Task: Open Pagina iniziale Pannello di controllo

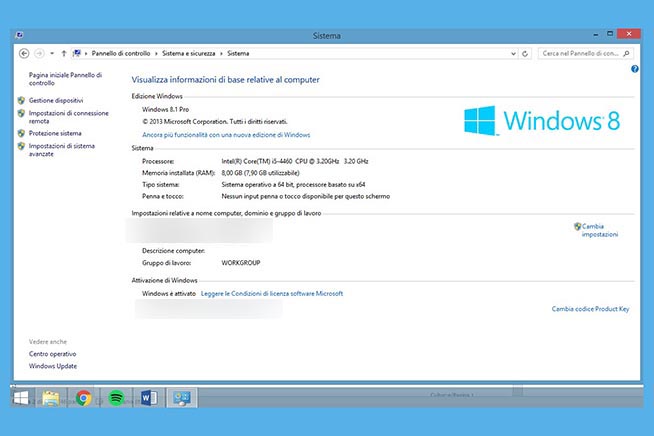Action: [65, 79]
